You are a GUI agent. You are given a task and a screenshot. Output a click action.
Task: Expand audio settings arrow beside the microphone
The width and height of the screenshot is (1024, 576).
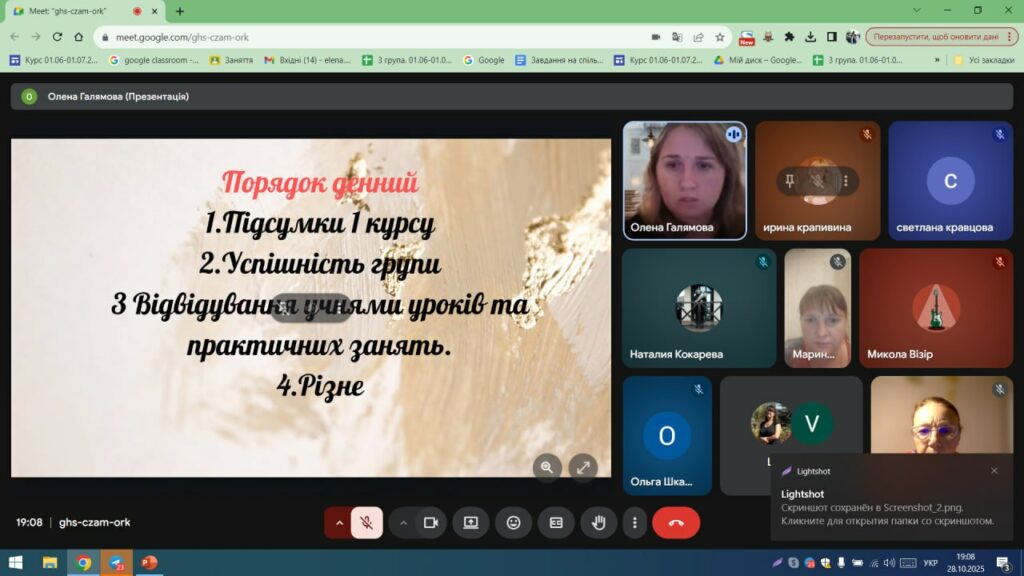pos(339,522)
